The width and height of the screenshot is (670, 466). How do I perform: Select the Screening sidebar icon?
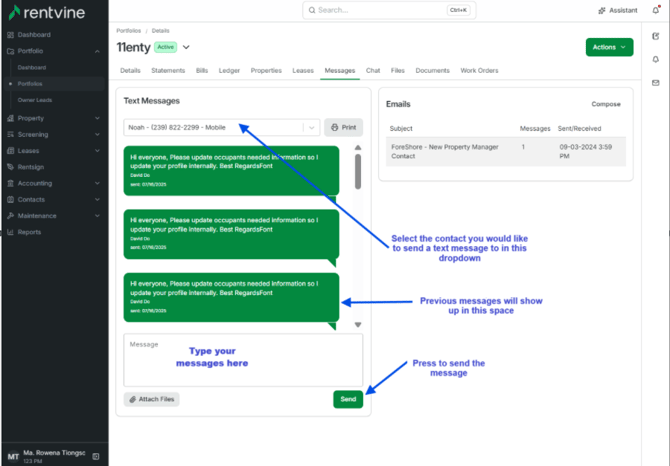coord(11,135)
